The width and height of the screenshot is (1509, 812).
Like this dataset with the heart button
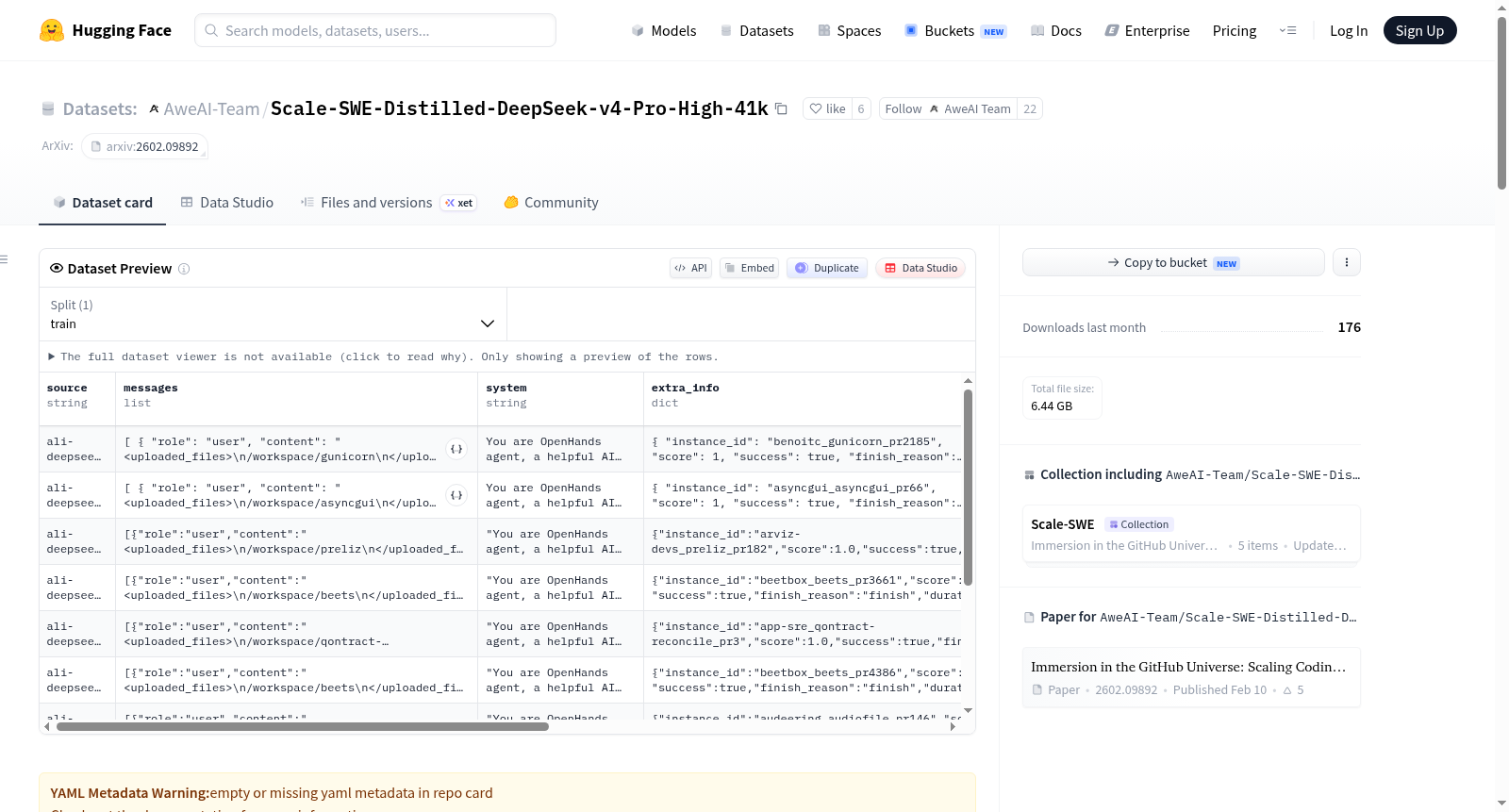click(x=827, y=108)
